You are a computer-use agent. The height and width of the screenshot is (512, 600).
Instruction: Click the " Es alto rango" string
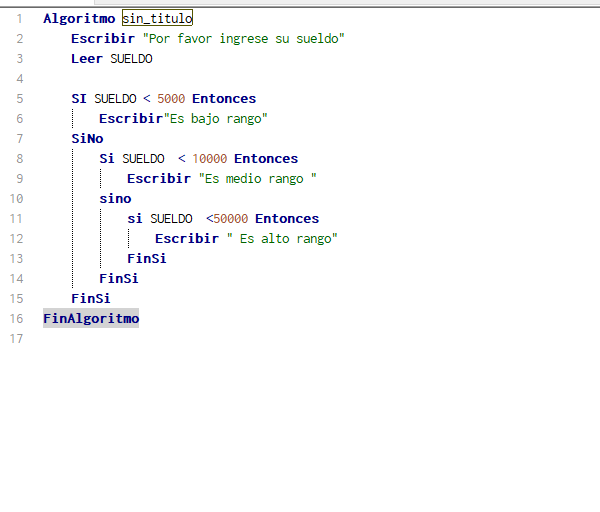(x=282, y=238)
